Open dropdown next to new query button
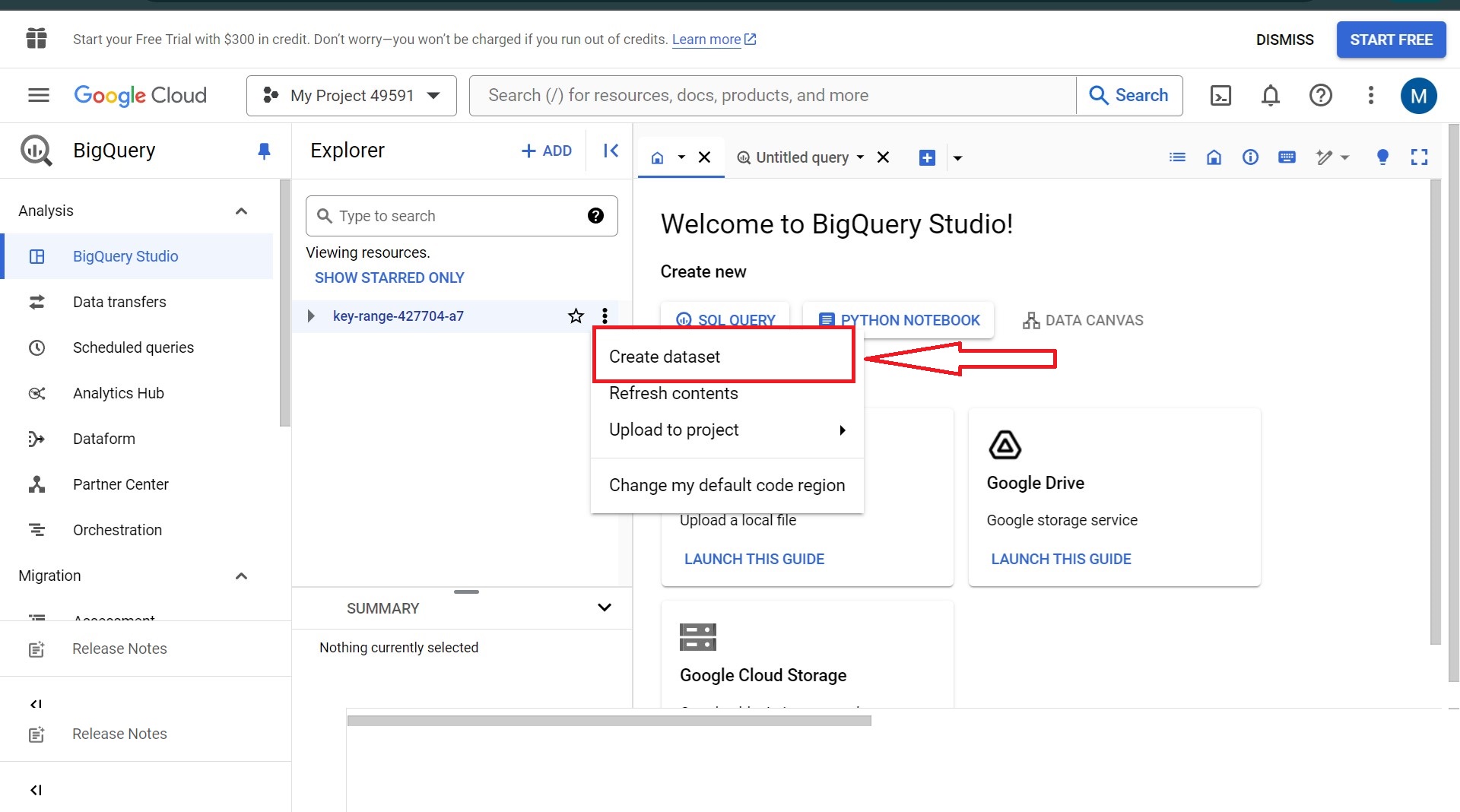 [x=957, y=158]
